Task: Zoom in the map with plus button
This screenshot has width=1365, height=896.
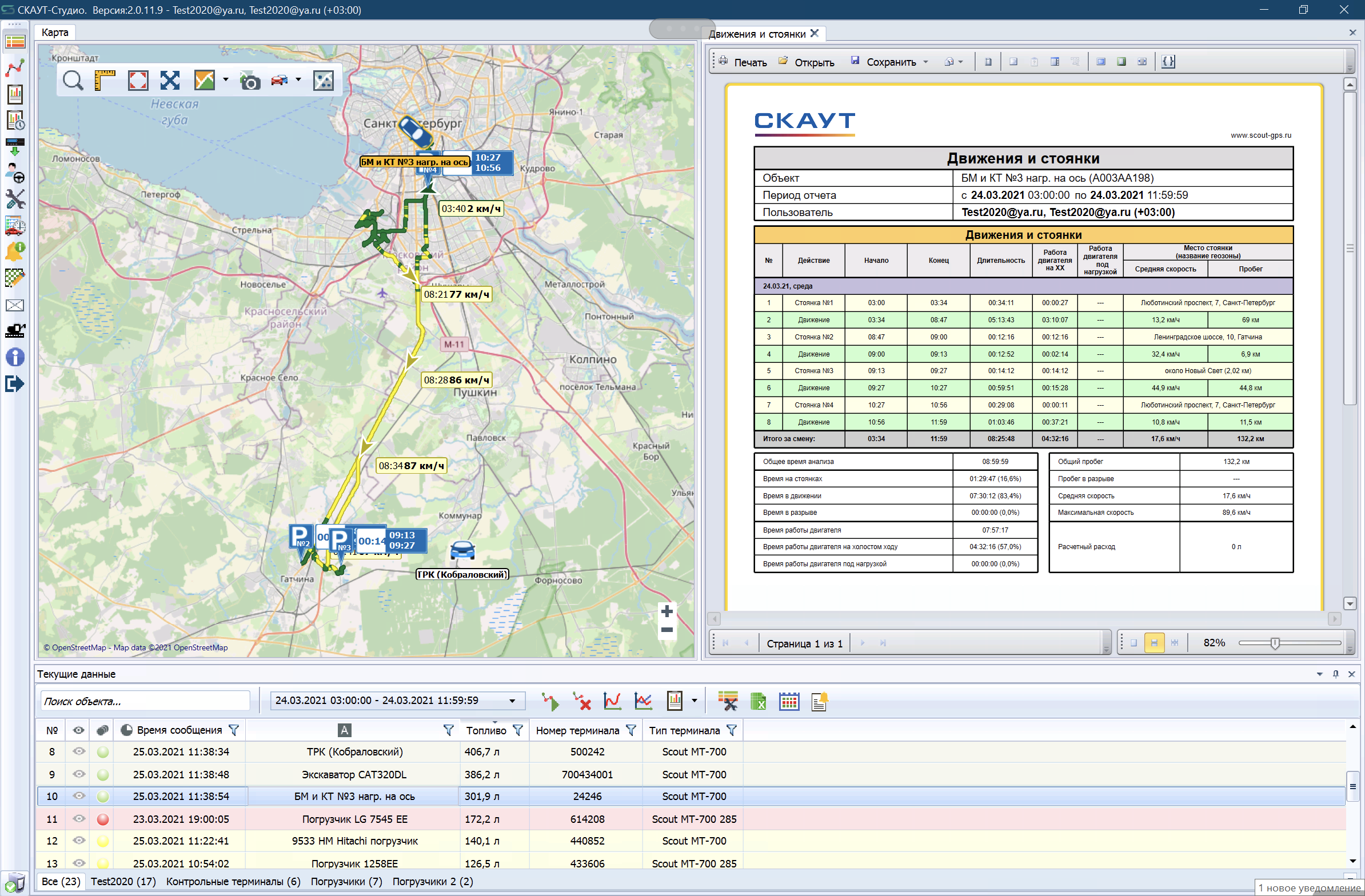Action: (666, 611)
